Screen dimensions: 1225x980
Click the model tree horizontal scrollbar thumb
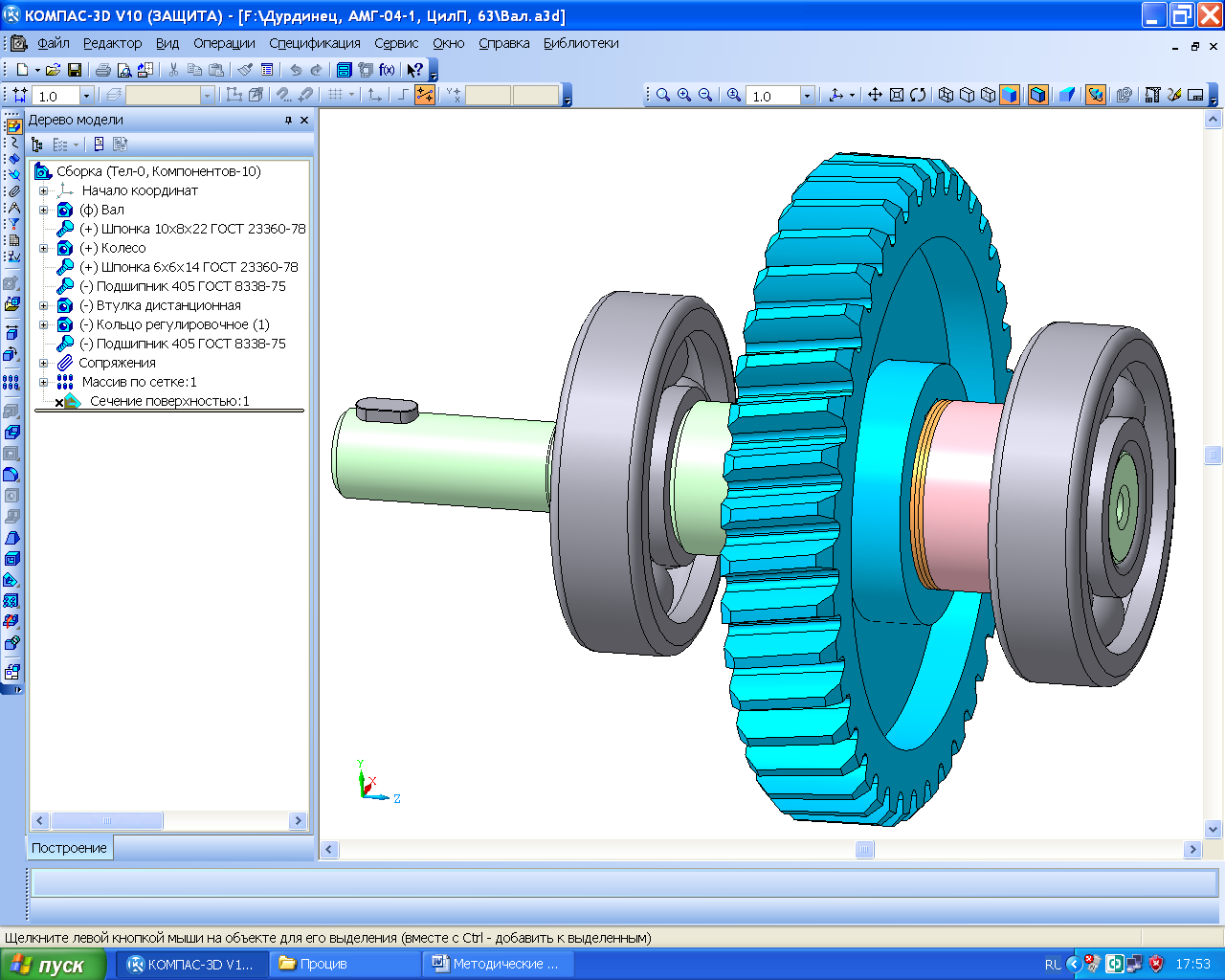pos(106,820)
